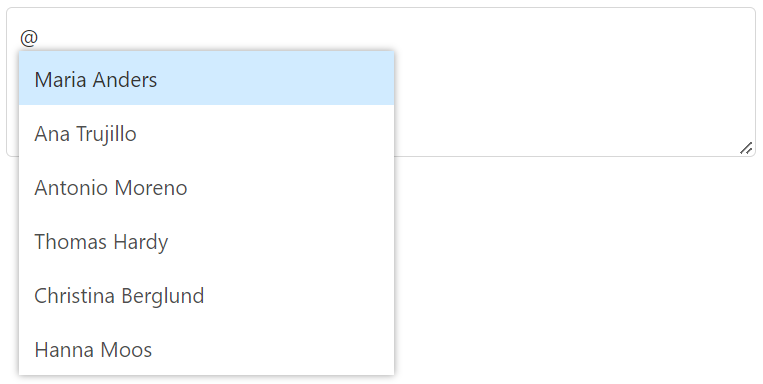The width and height of the screenshot is (763, 384).
Task: Select Christina Berglund suggestion
Action: tap(206, 294)
